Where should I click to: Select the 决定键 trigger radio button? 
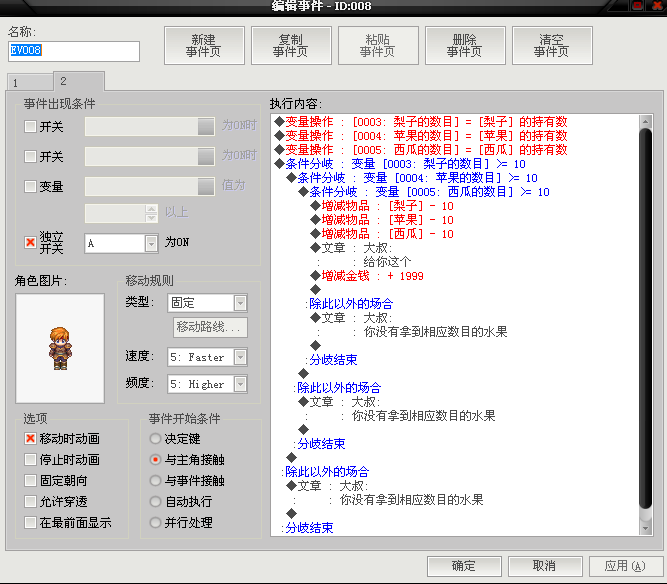[156, 439]
